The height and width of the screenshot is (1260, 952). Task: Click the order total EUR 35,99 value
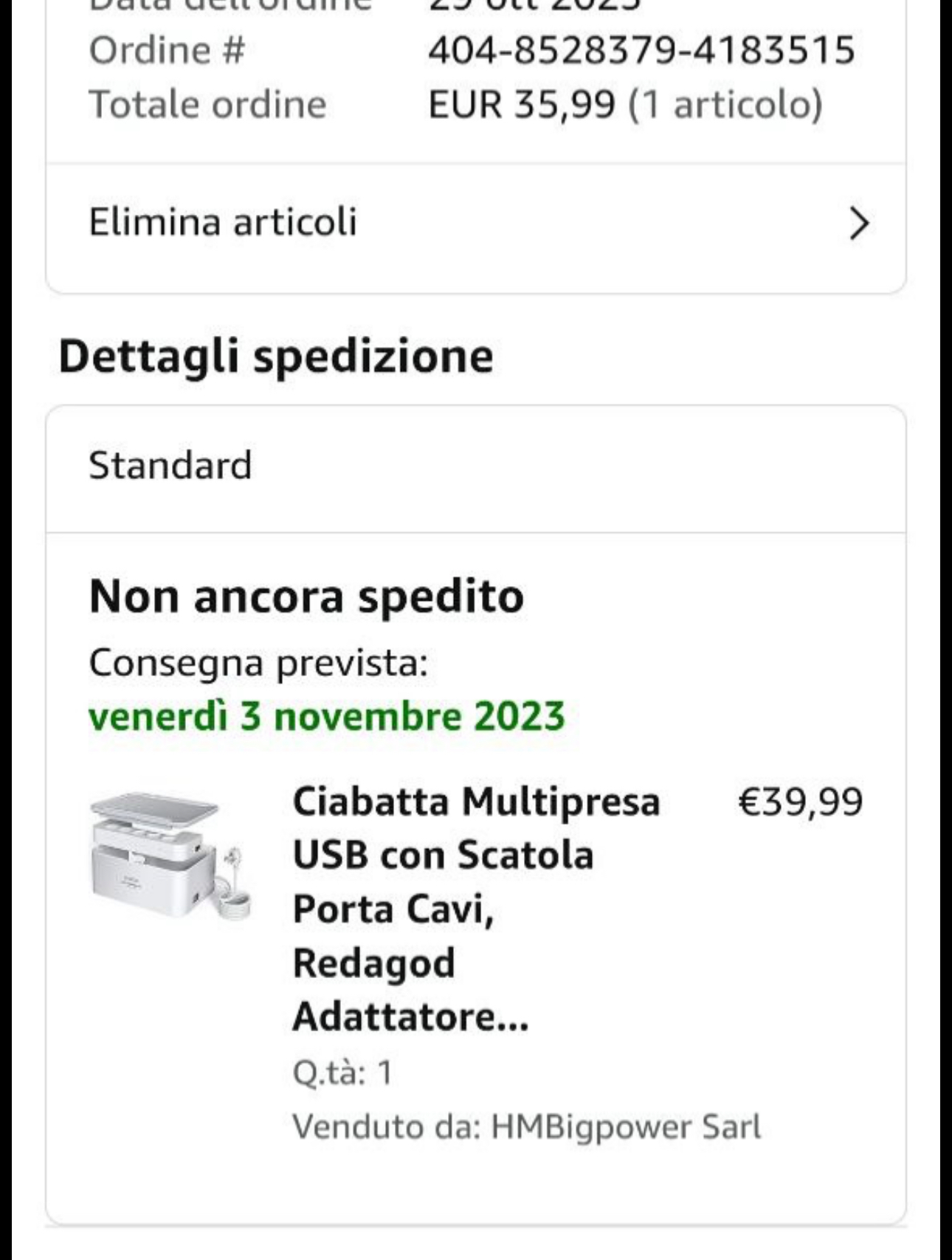point(521,104)
